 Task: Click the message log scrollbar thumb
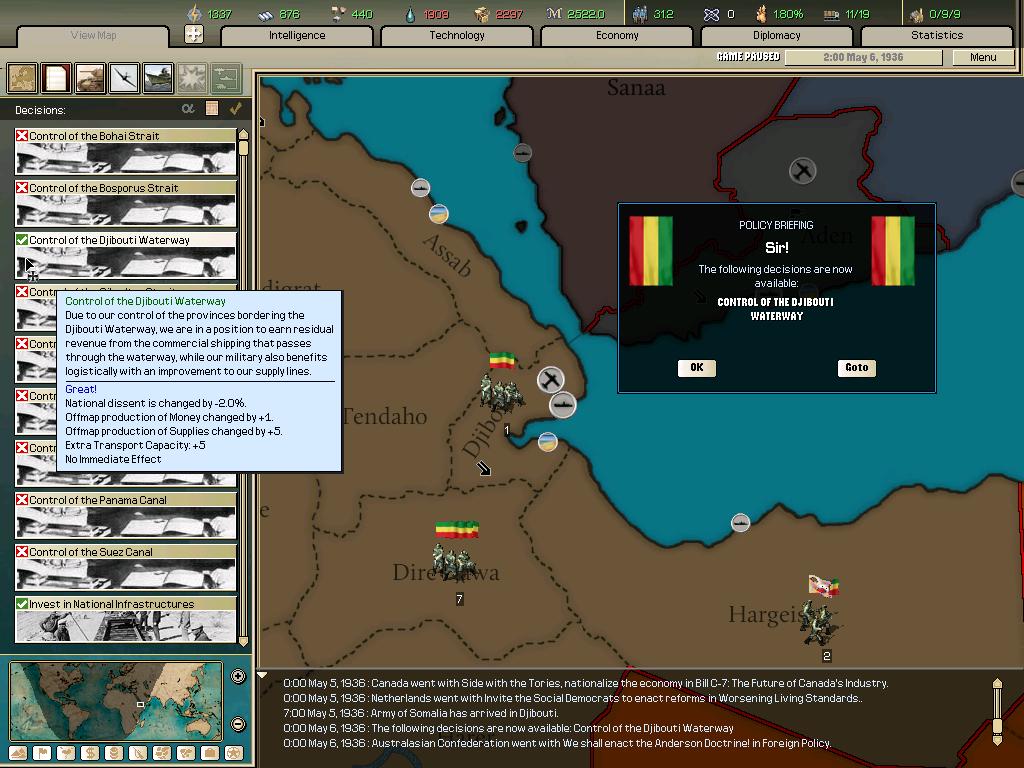point(997,726)
